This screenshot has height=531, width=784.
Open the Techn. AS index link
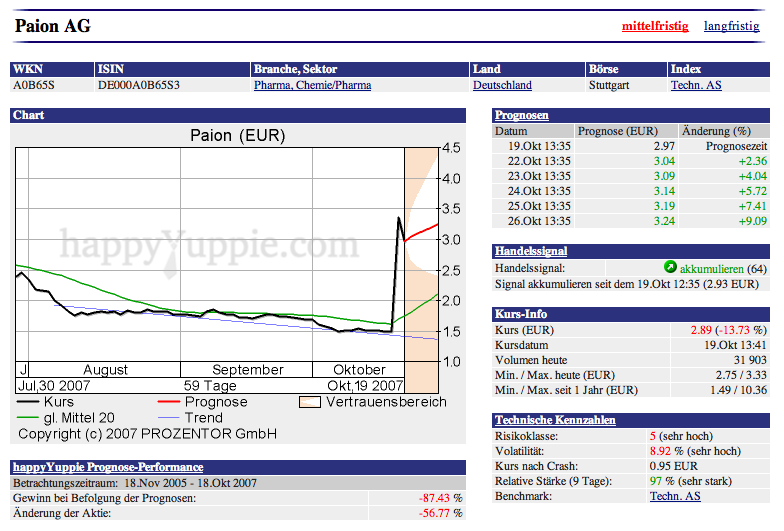(696, 86)
